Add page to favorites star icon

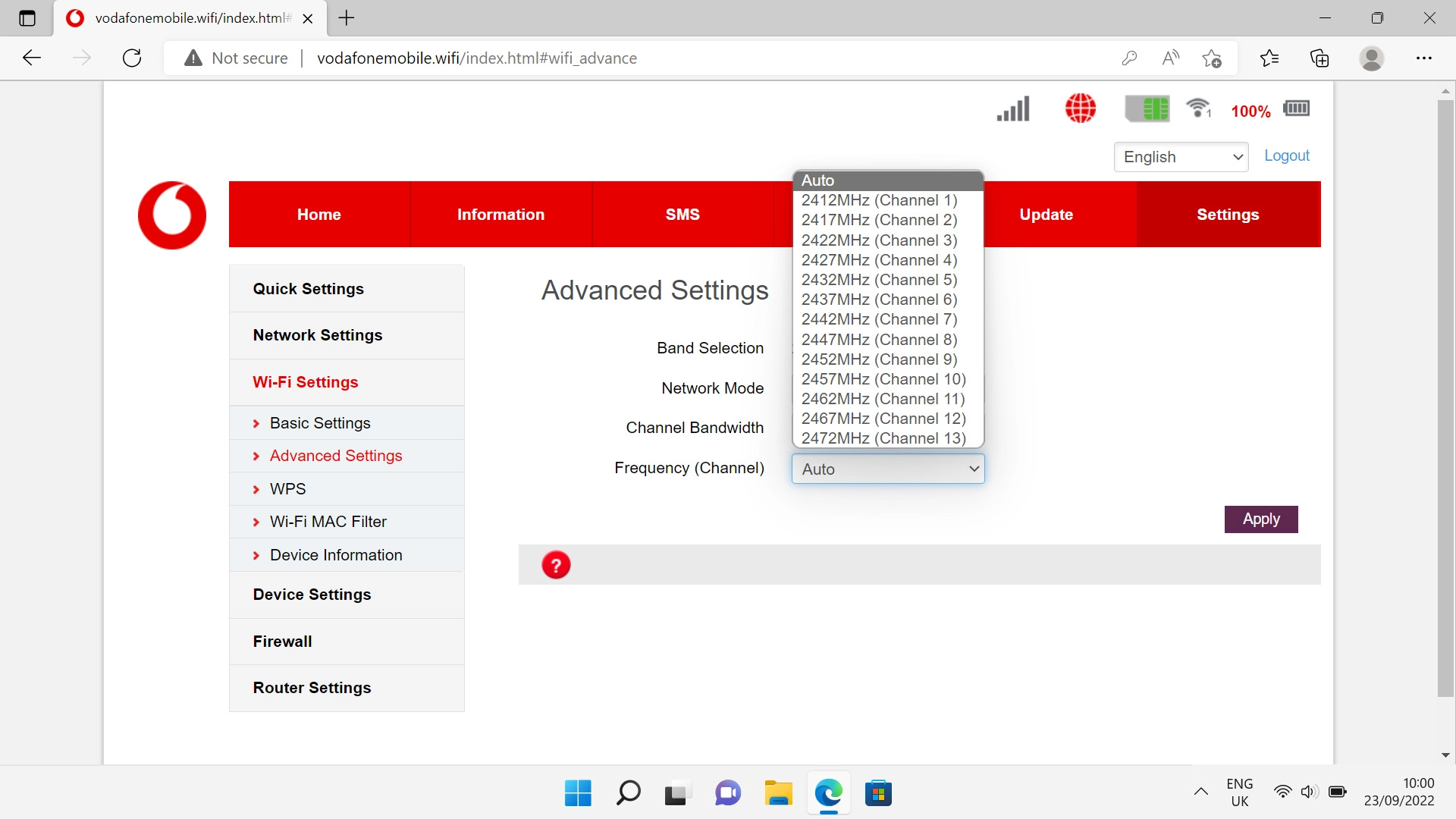pos(1211,58)
